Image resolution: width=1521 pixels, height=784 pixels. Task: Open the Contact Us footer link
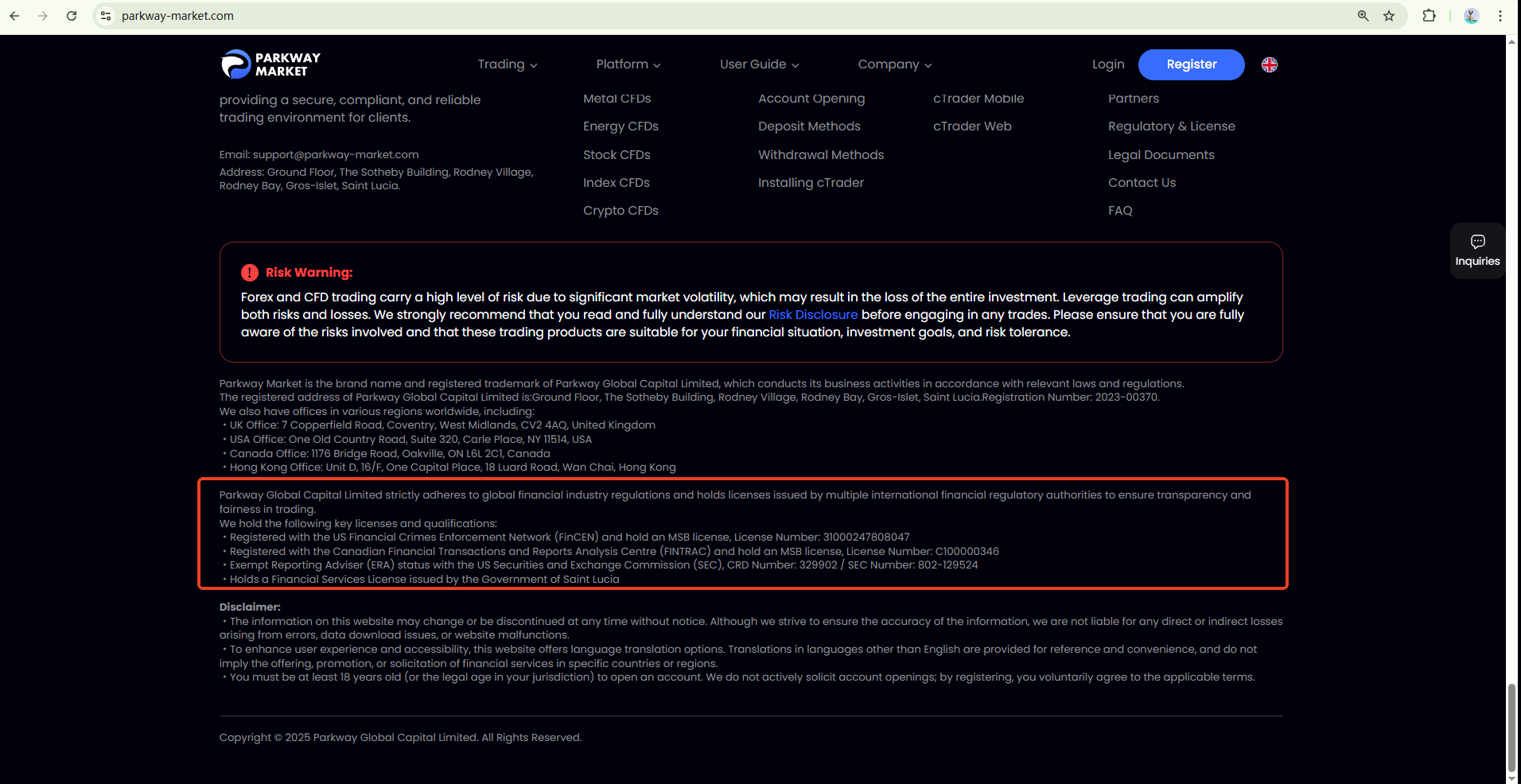click(x=1142, y=183)
